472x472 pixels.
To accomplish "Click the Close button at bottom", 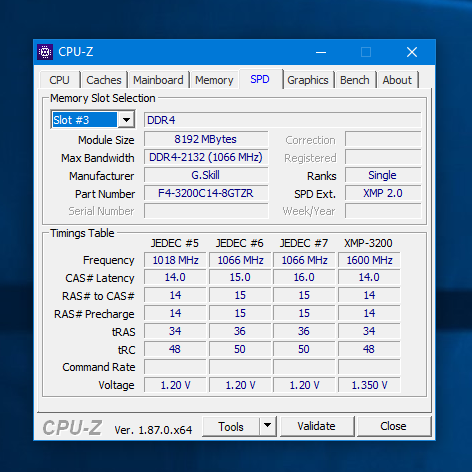I will pos(394,426).
